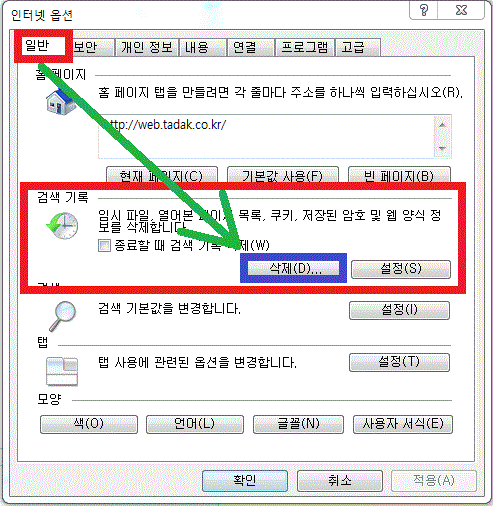
Task: Confirm with the 확인 button
Action: pyautogui.click(x=245, y=481)
